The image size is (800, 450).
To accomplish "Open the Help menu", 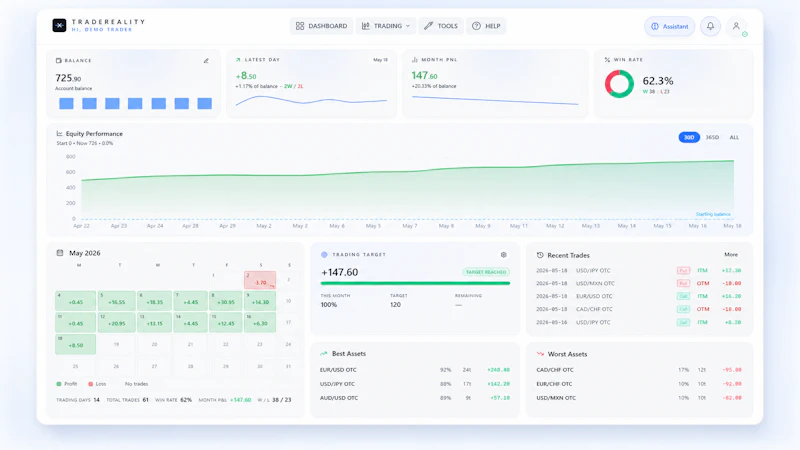I will point(486,26).
